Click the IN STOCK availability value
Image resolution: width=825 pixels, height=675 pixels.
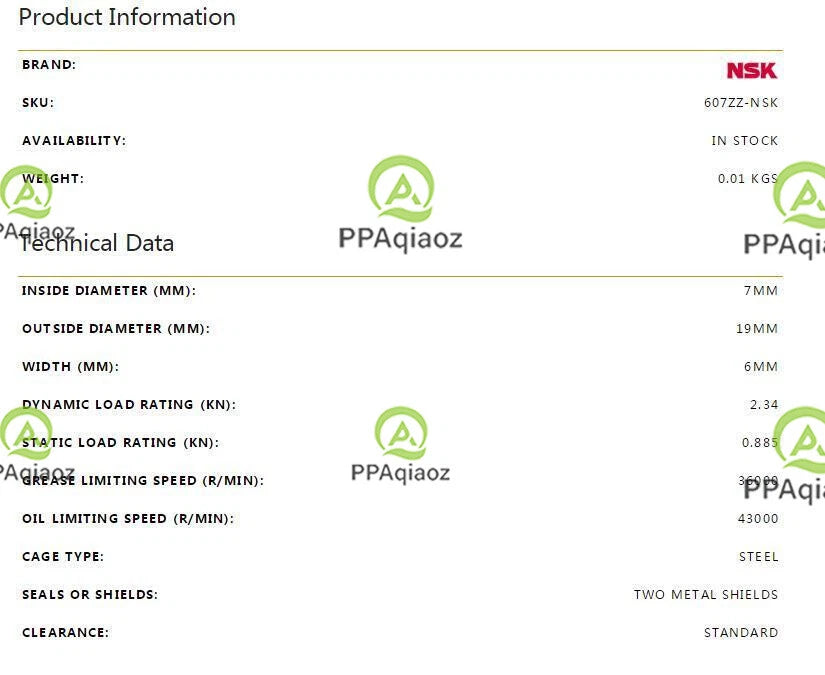click(744, 141)
